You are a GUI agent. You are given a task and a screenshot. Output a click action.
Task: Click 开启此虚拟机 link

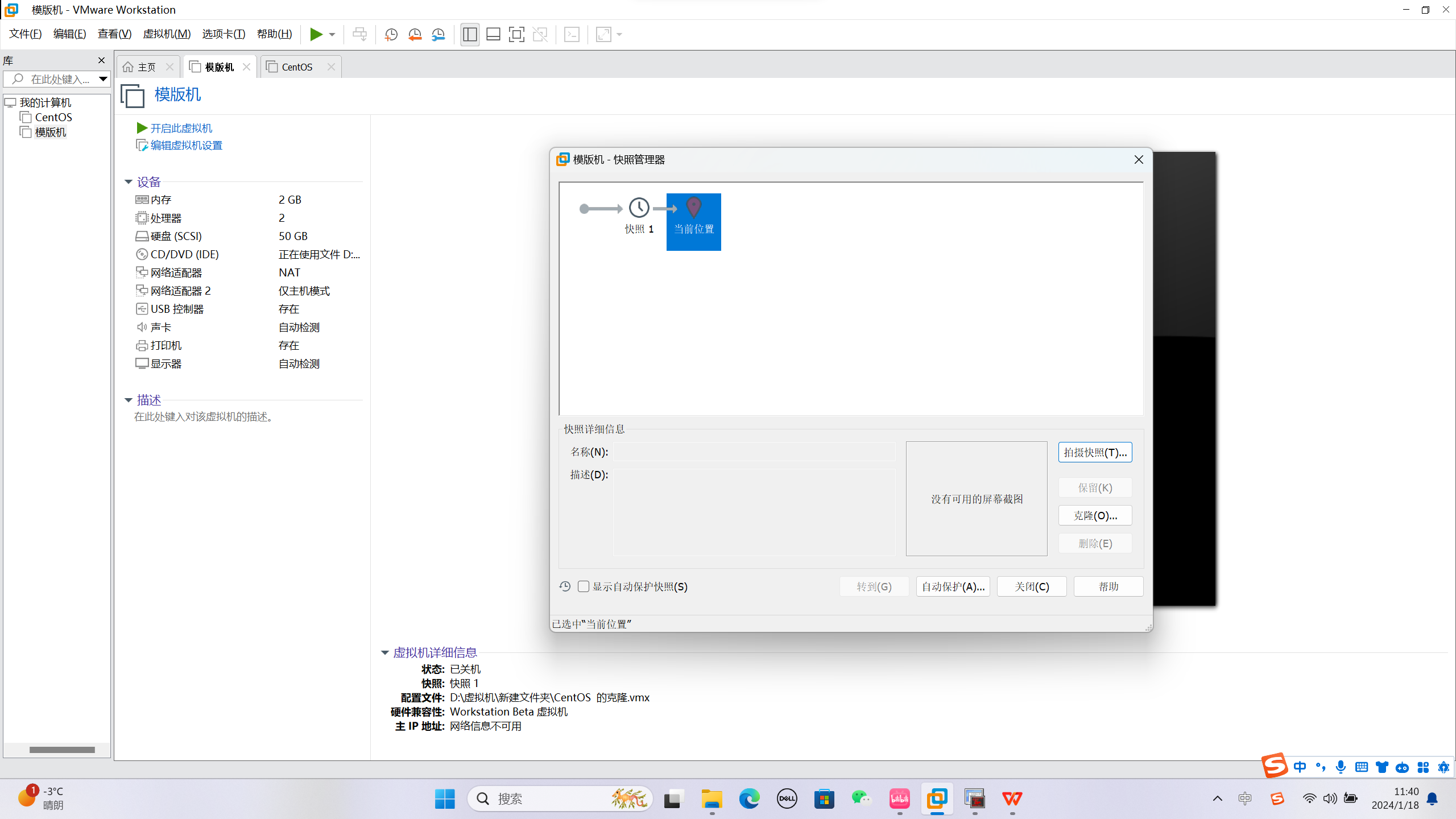pos(181,129)
